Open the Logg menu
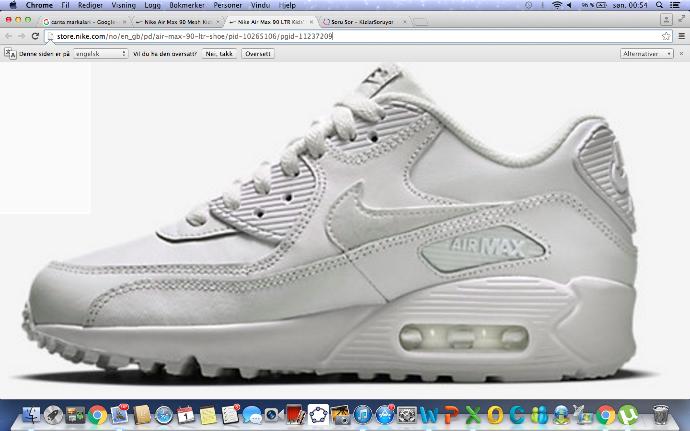The image size is (690, 431). pyautogui.click(x=152, y=5)
